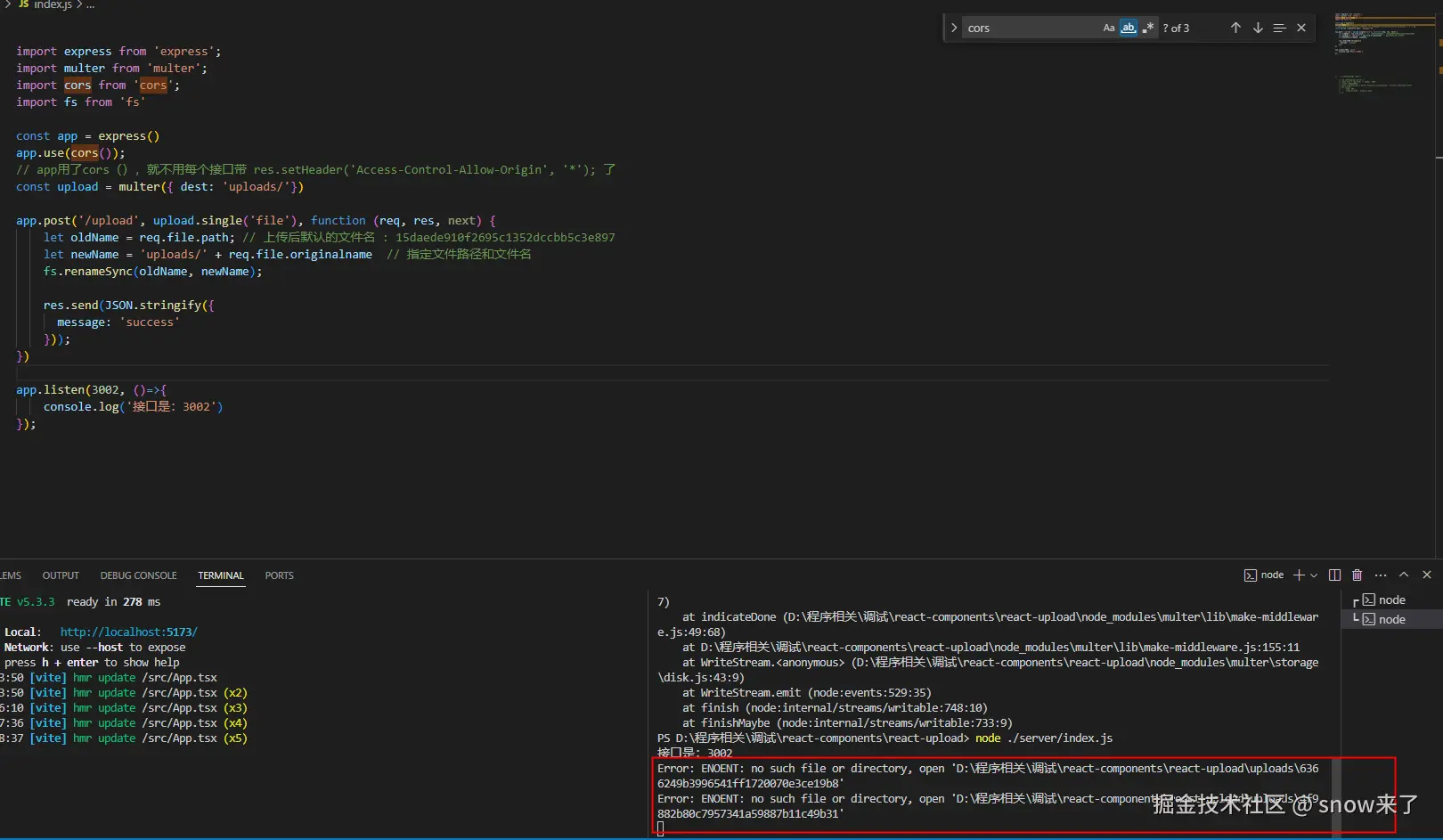Open the localhost:5173 link
Screen dimensions: 1443x840
click(x=129, y=632)
